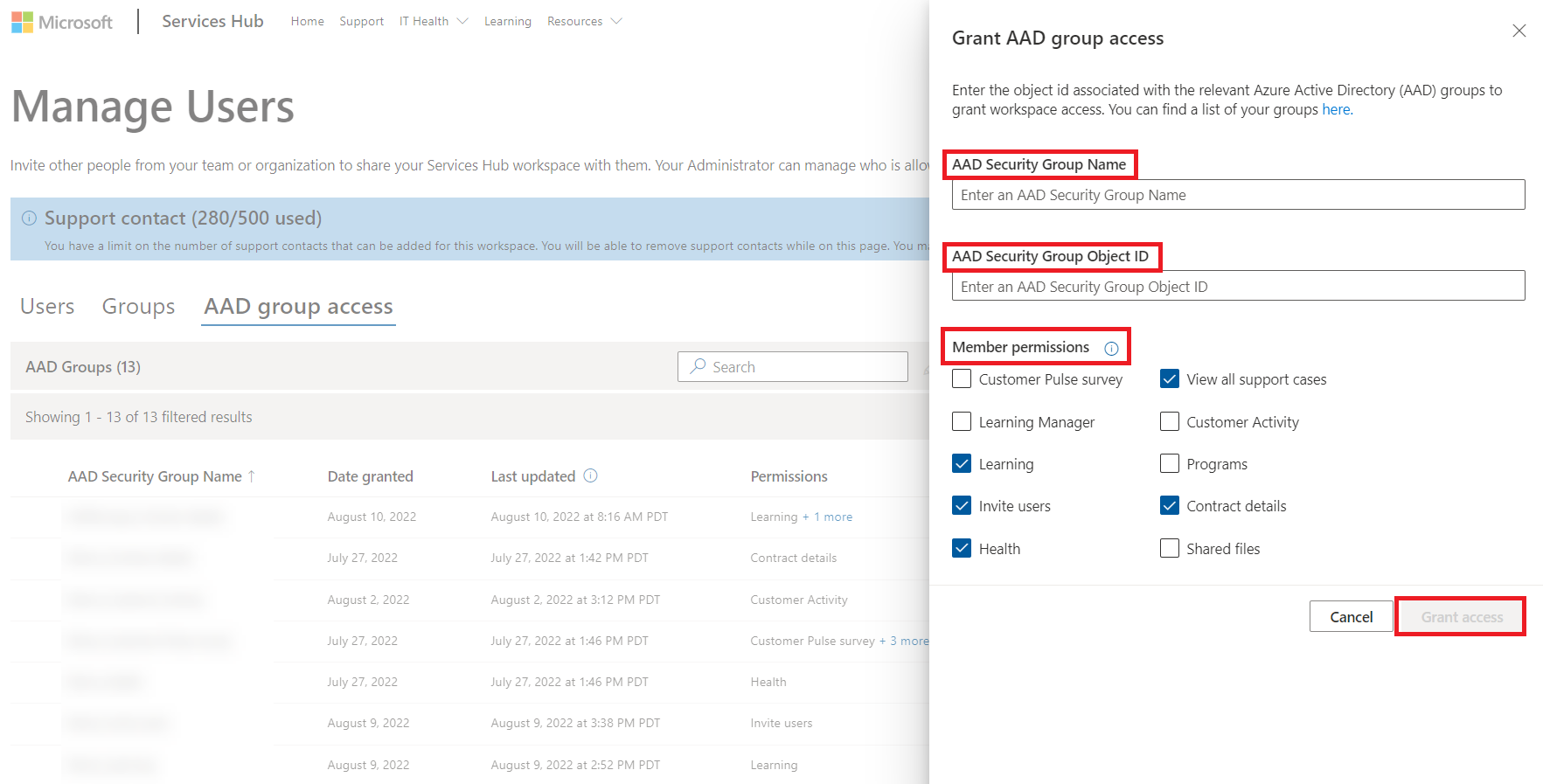Click the Grant access button

(1461, 616)
